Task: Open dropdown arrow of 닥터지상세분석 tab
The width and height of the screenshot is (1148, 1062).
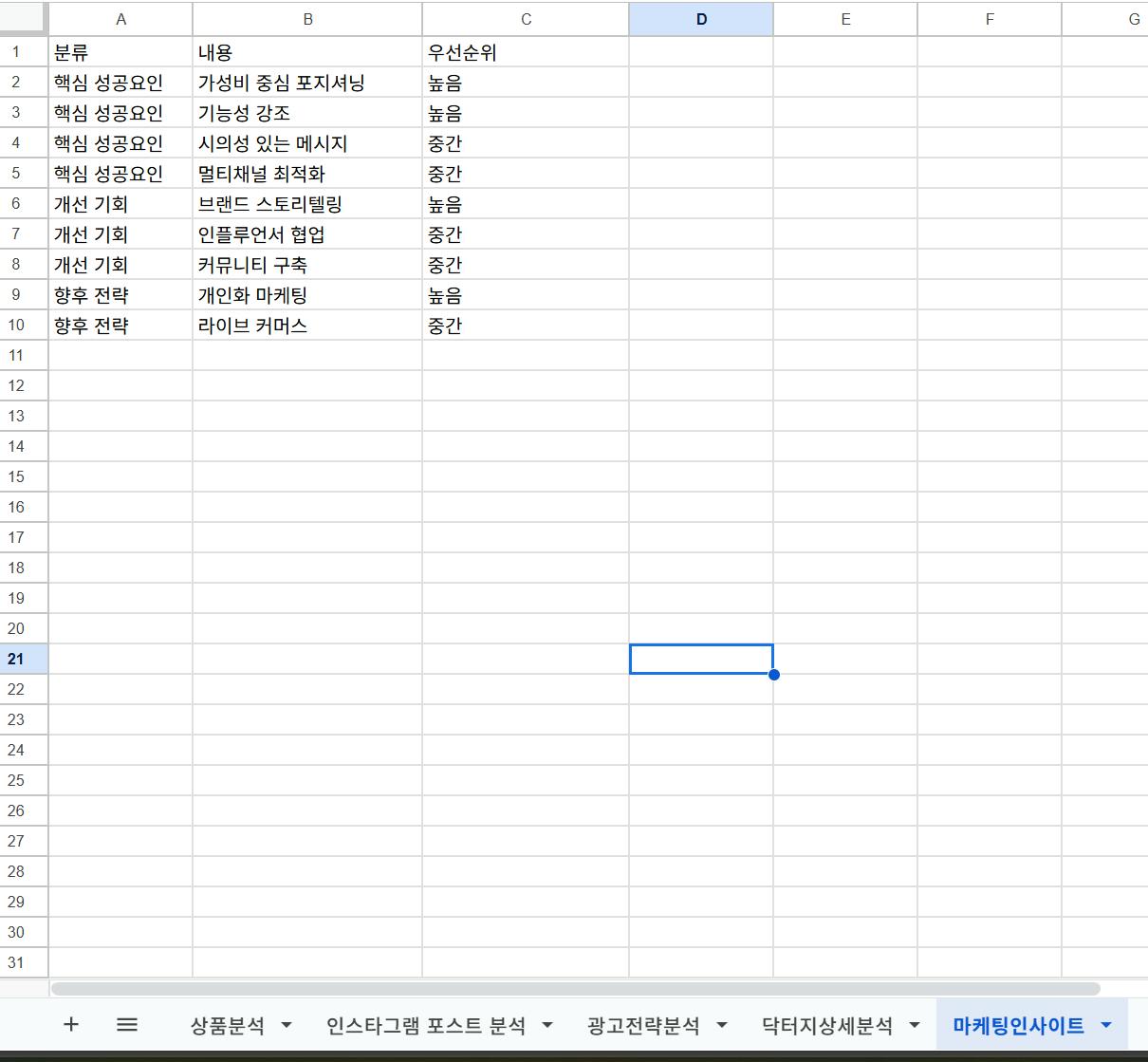Action: point(915,1025)
